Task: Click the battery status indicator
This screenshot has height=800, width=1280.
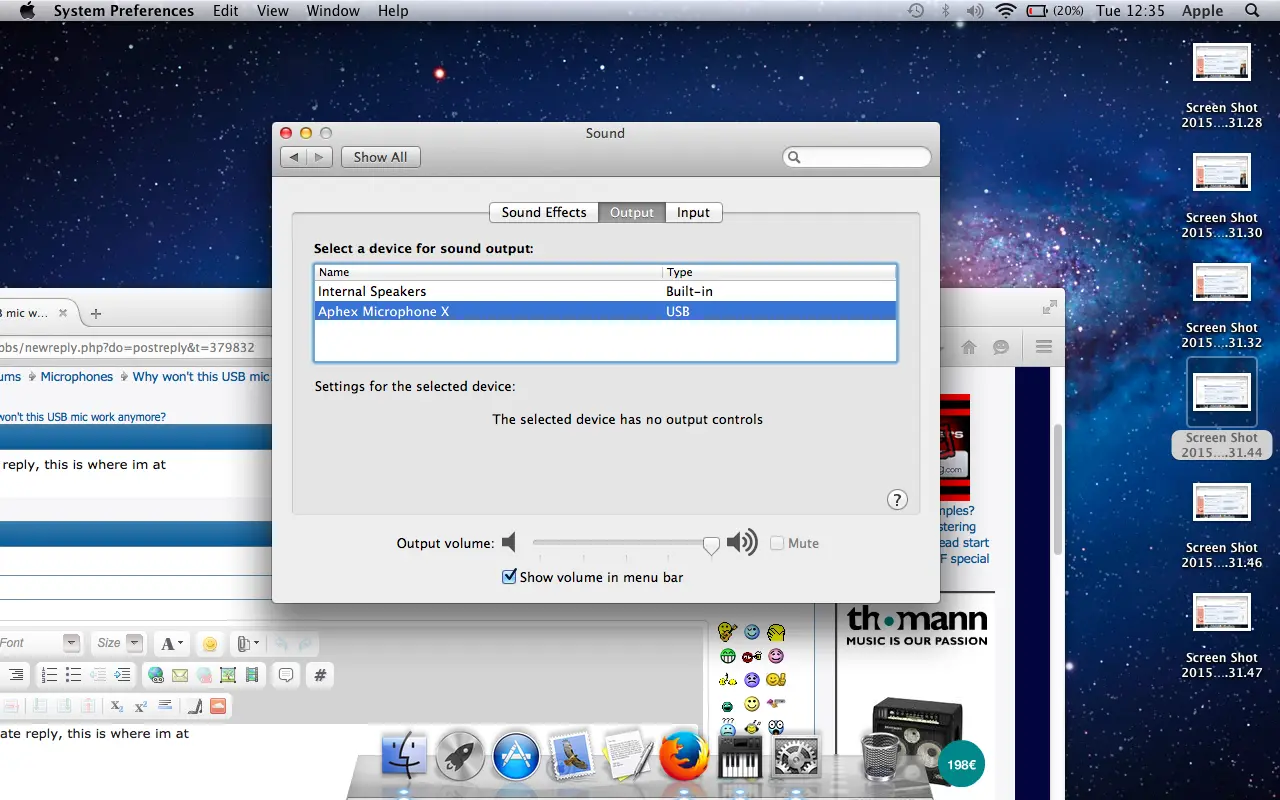Action: [1054, 11]
